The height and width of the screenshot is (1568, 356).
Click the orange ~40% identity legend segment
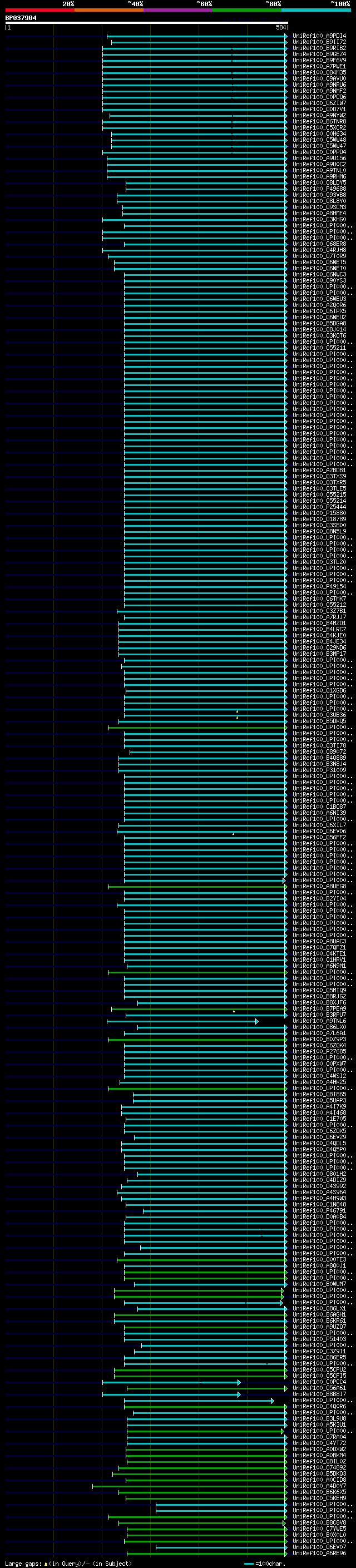109,10
